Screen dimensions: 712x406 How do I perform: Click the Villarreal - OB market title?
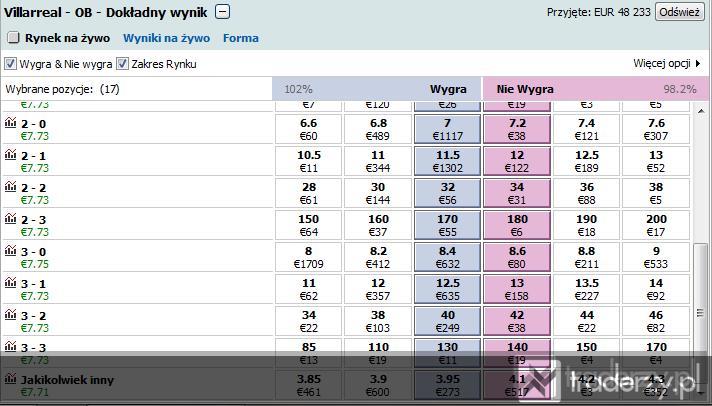pyautogui.click(x=105, y=12)
